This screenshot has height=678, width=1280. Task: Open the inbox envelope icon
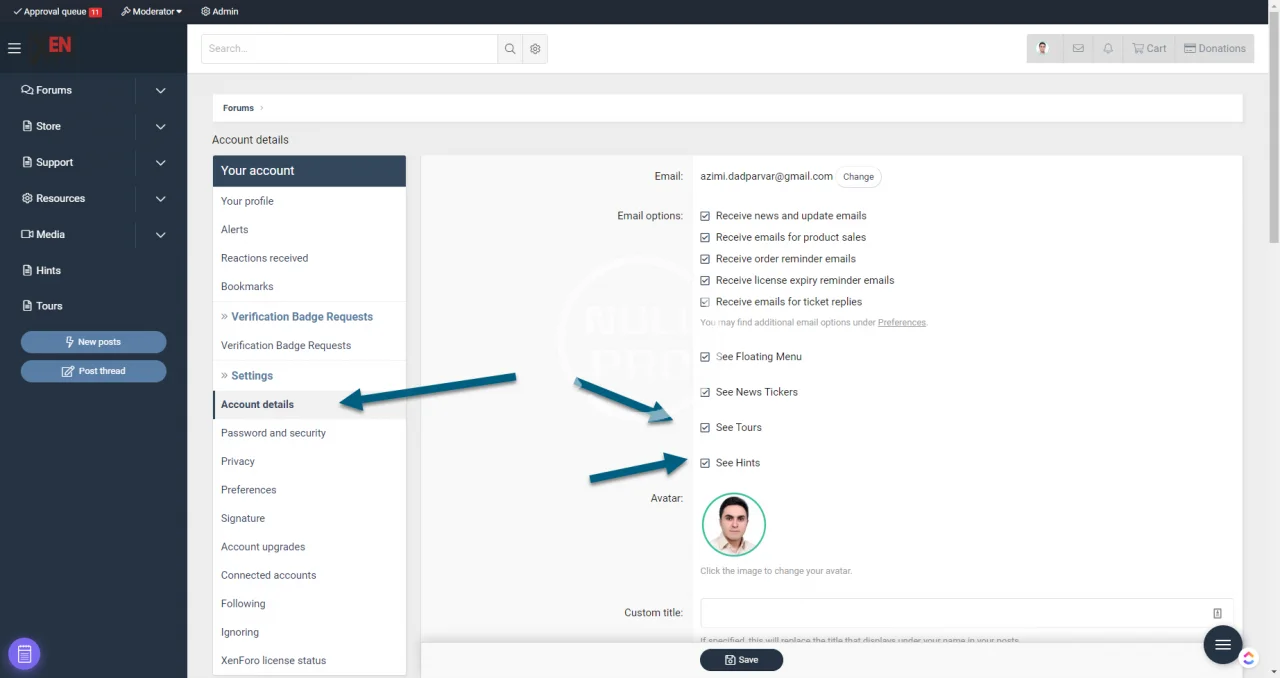click(x=1077, y=48)
